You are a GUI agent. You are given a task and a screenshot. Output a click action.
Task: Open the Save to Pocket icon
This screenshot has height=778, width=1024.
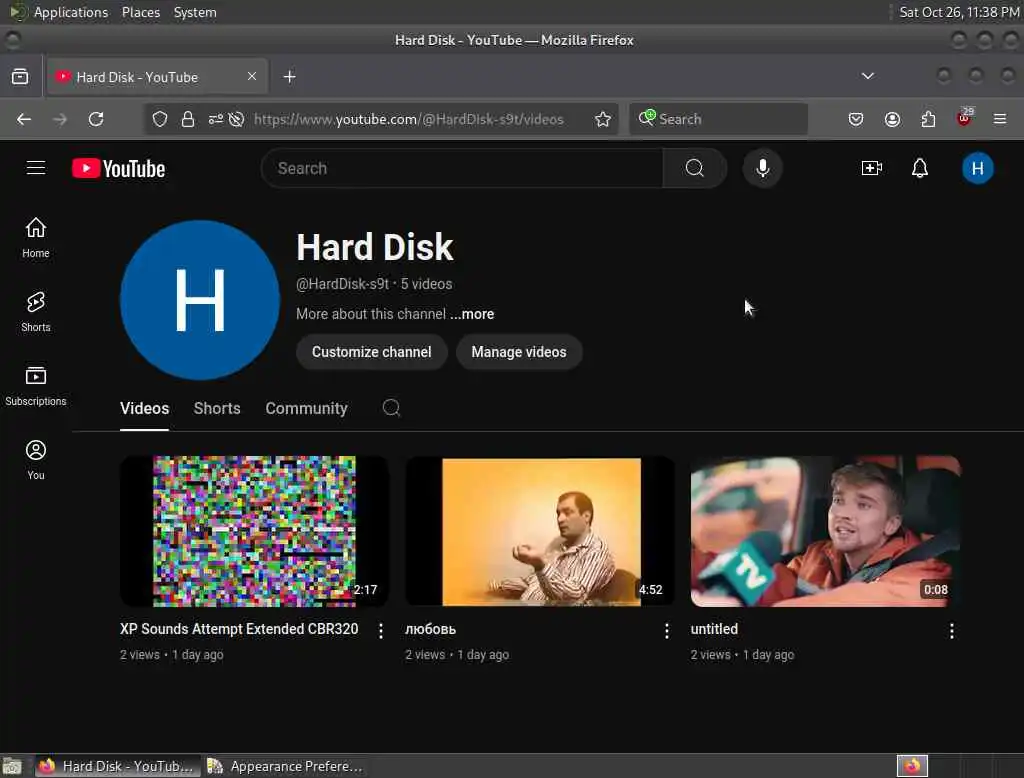(856, 120)
